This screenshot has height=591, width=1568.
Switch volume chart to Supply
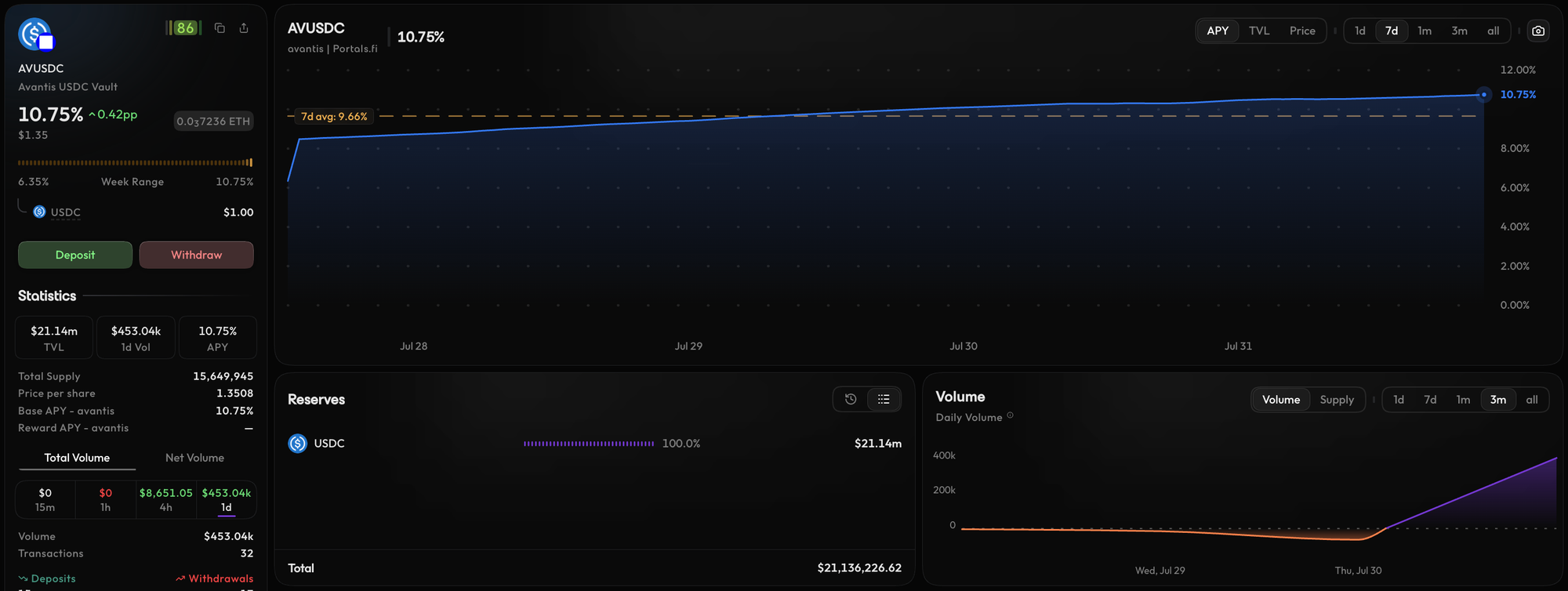1337,400
